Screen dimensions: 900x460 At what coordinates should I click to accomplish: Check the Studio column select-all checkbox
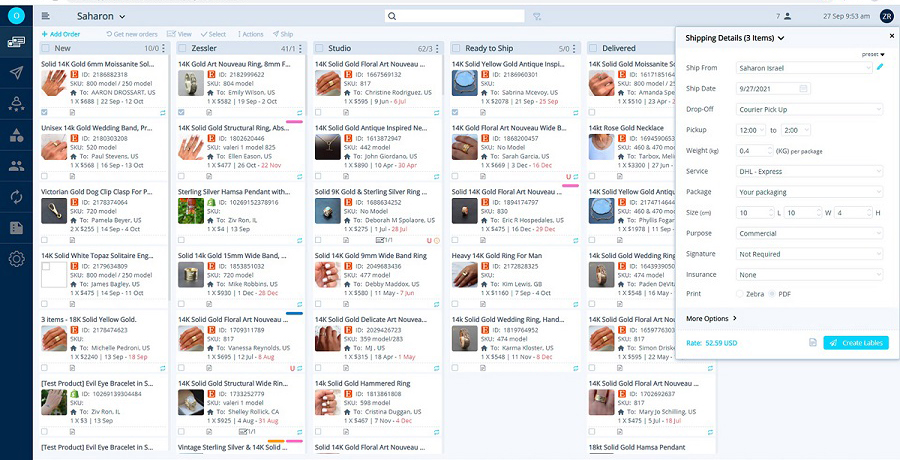click(319, 48)
